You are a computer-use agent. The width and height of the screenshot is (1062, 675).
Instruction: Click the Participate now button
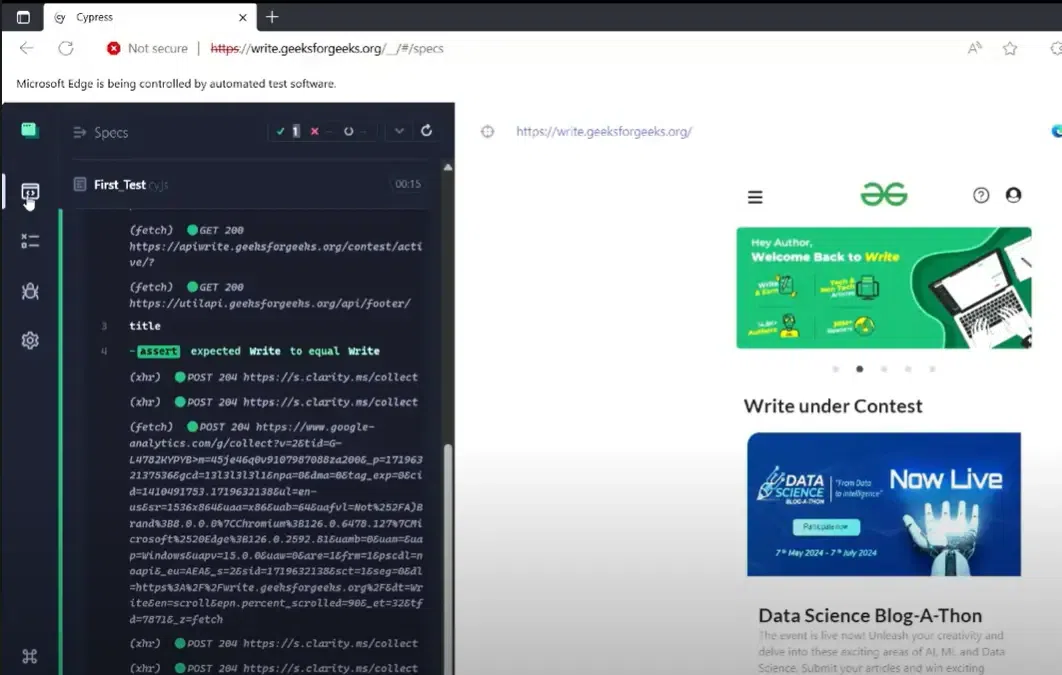(826, 527)
